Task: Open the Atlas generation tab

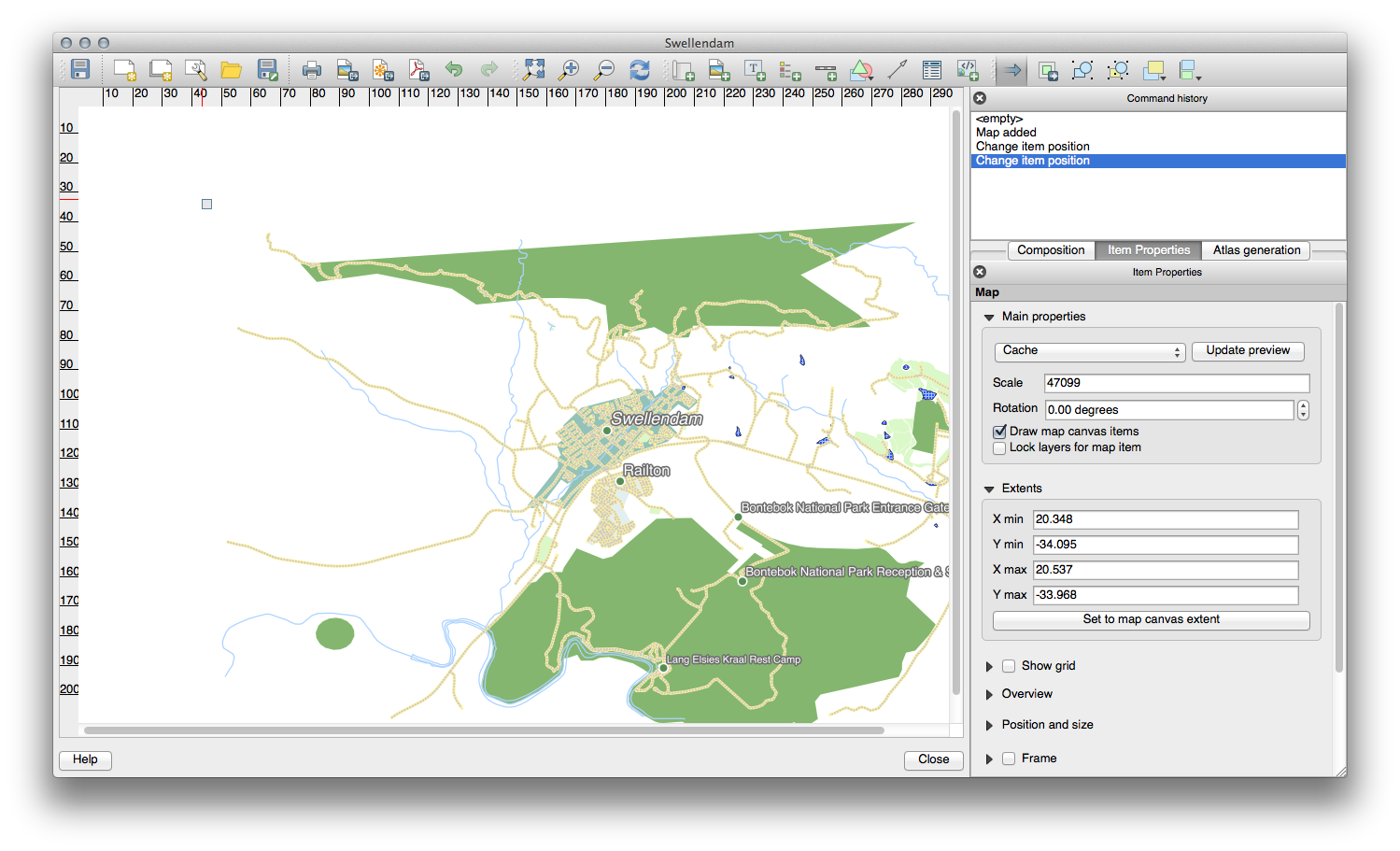Action: tap(1256, 250)
